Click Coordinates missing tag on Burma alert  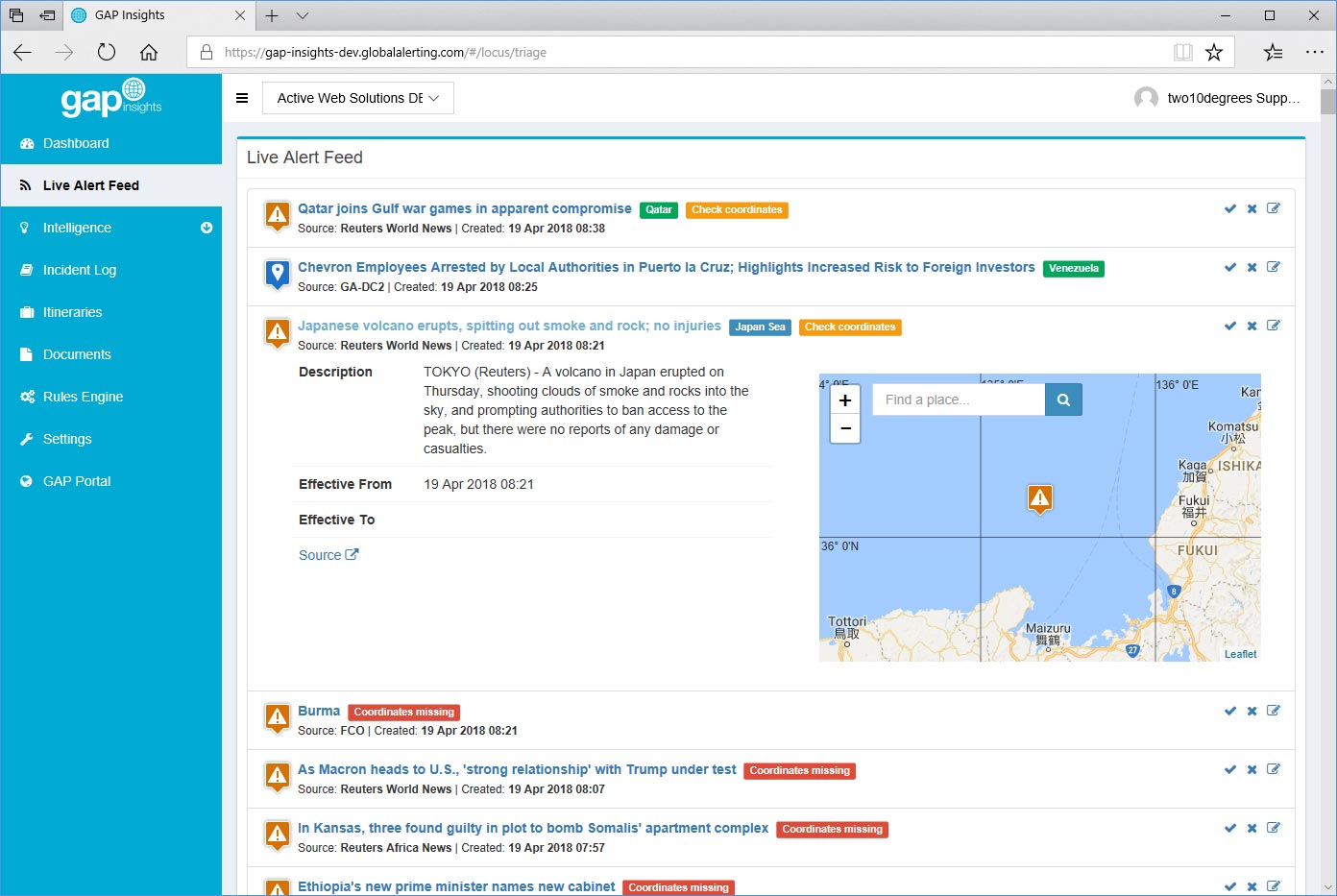pyautogui.click(x=403, y=713)
